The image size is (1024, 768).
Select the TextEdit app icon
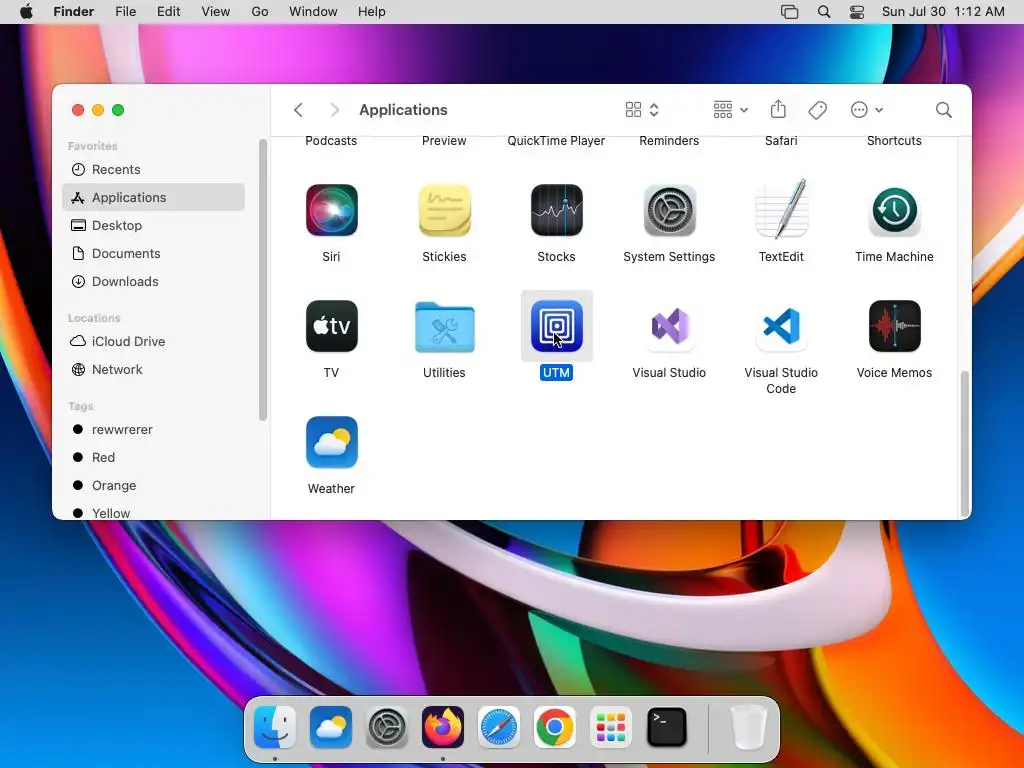(x=781, y=209)
